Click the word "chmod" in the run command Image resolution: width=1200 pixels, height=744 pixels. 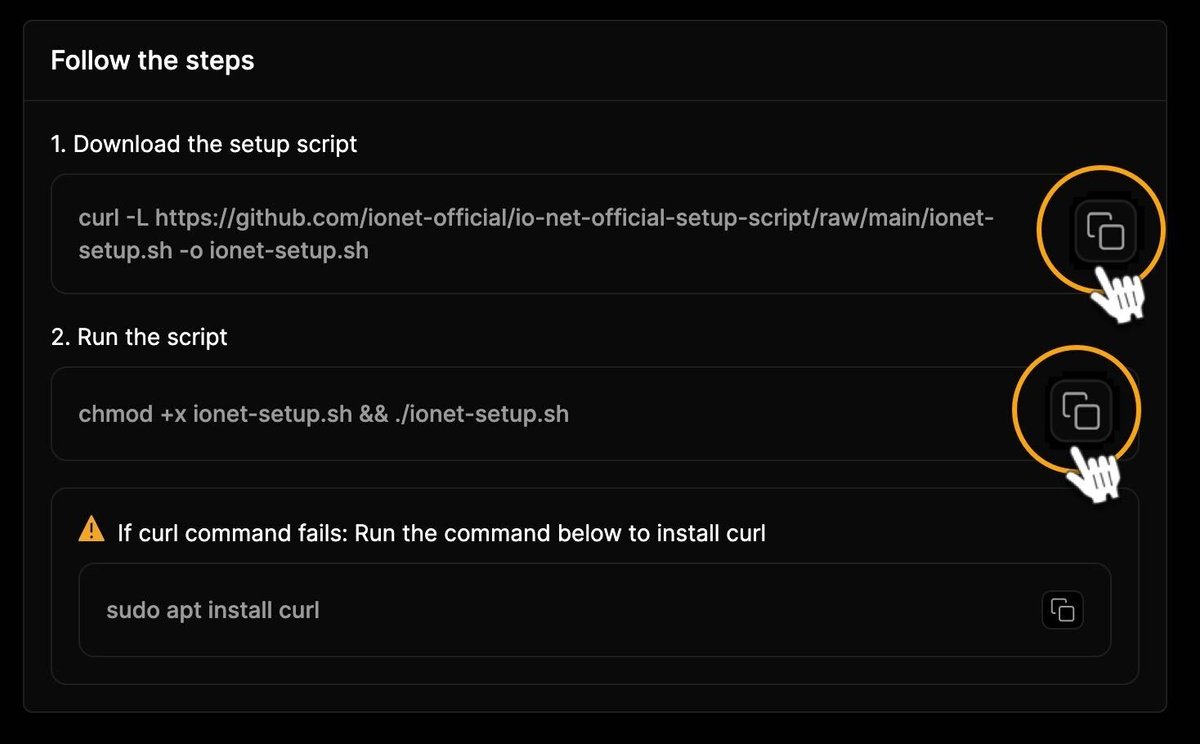click(115, 413)
